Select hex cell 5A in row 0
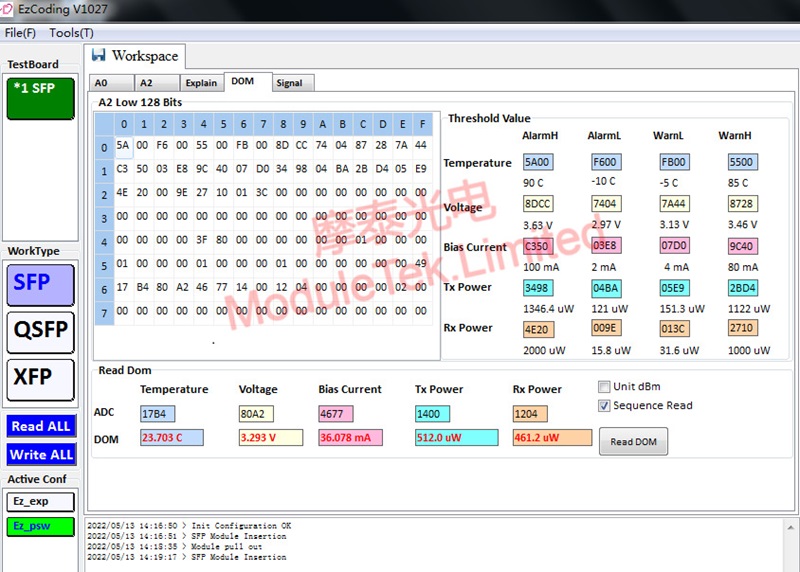Image resolution: width=800 pixels, height=572 pixels. pos(123,145)
